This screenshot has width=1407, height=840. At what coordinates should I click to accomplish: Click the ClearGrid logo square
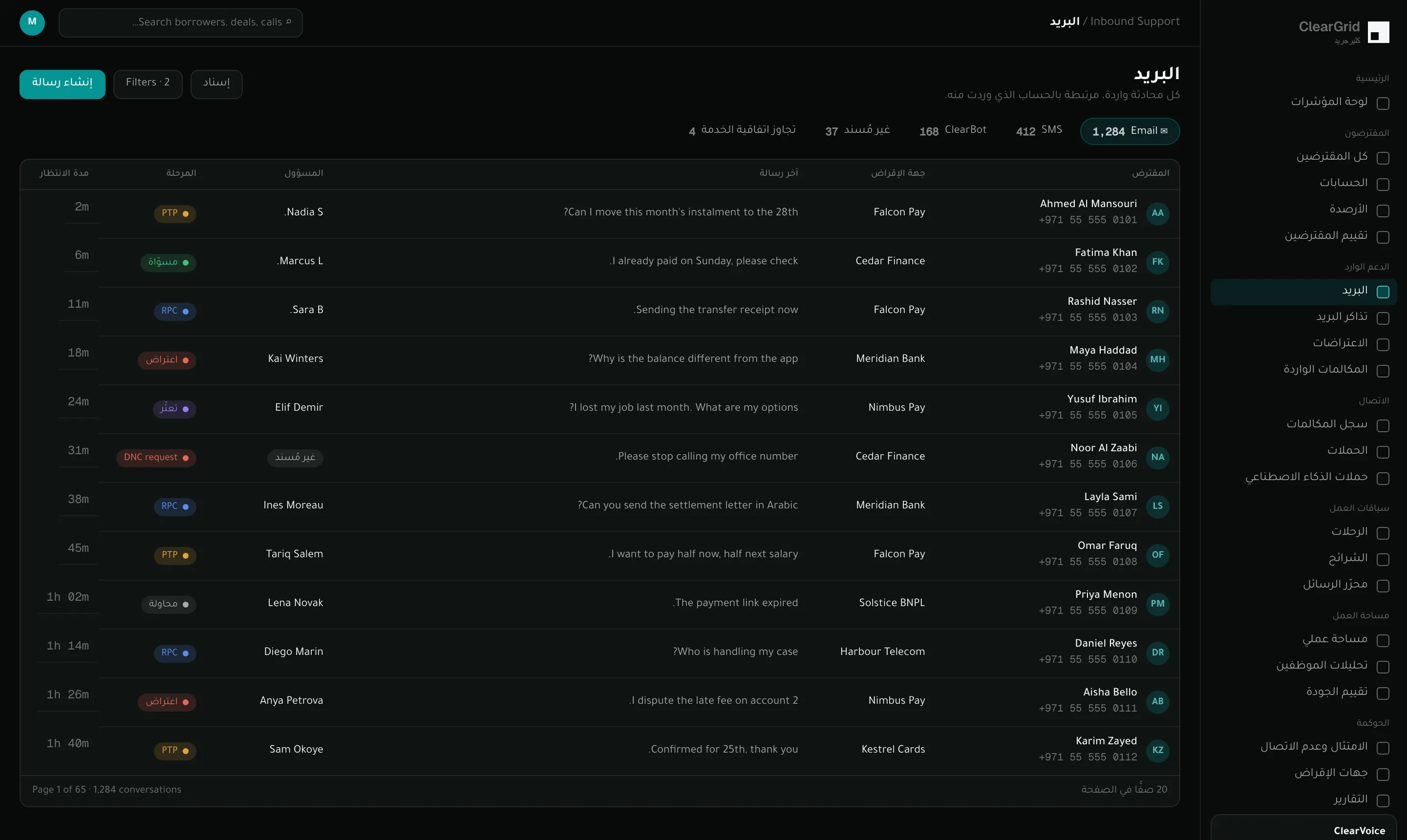pos(1378,32)
